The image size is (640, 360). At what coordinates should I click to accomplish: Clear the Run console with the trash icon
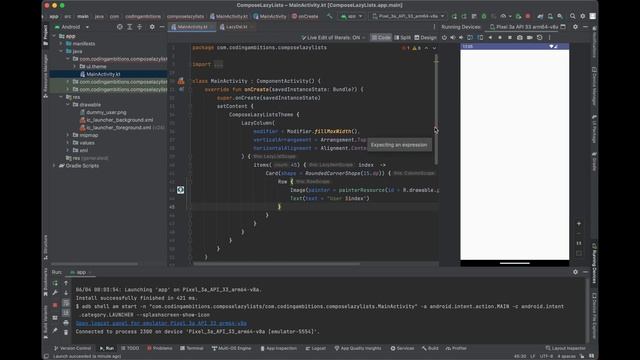tap(66, 332)
